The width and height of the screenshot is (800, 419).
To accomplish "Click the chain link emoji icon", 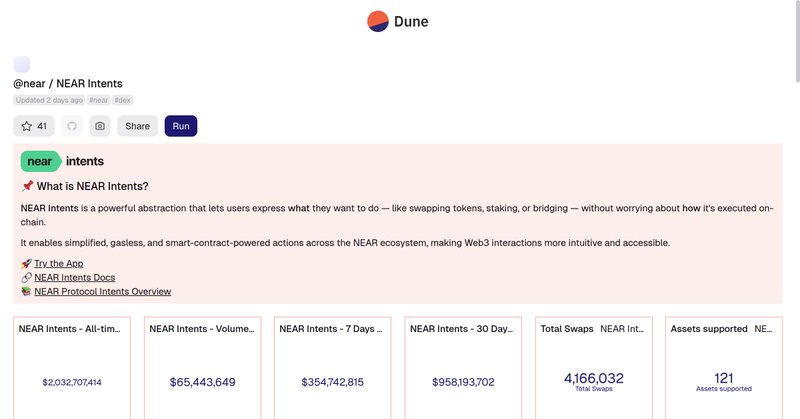I will pyautogui.click(x=27, y=278).
